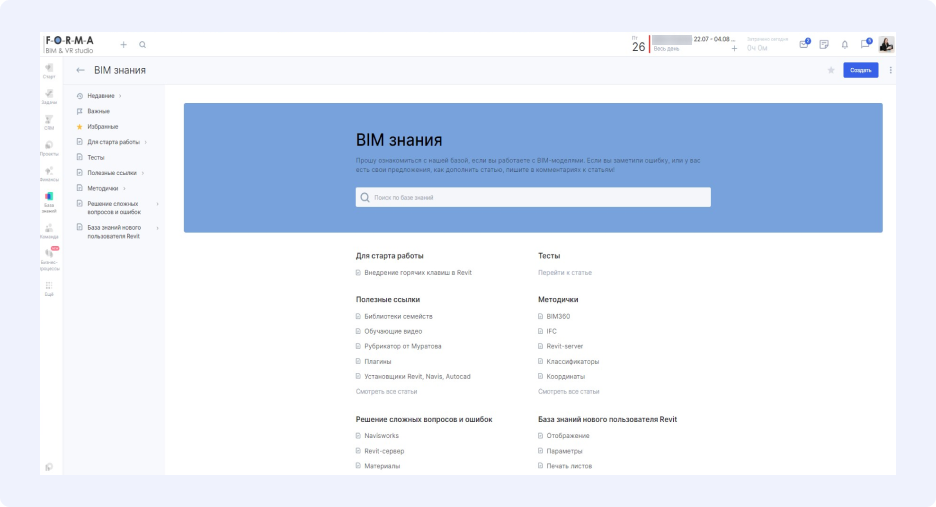This screenshot has height=507, width=936.
Task: Click the search magnifier in top bar
Action: click(x=143, y=45)
